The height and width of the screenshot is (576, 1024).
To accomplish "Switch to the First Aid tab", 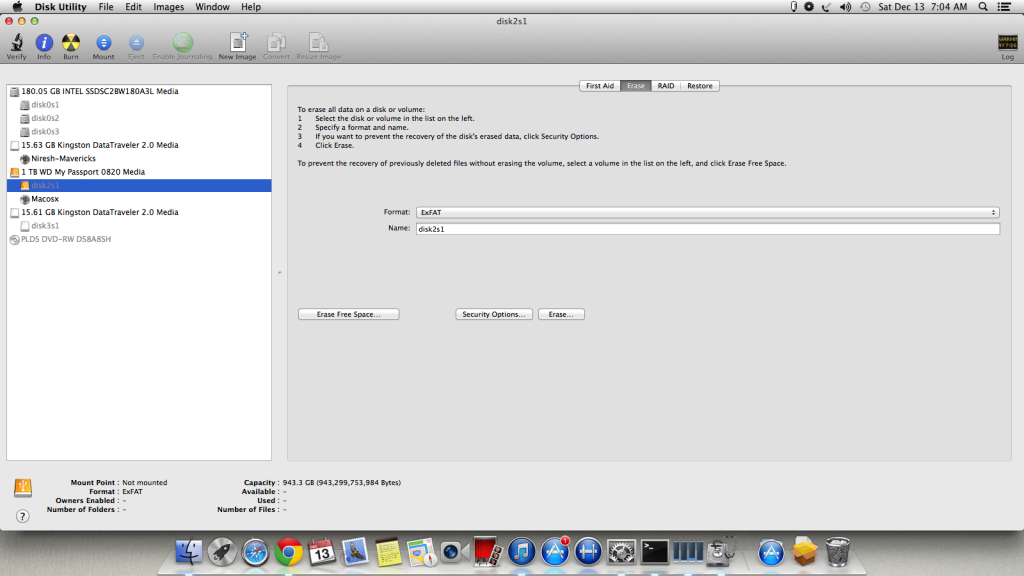I will [x=600, y=86].
